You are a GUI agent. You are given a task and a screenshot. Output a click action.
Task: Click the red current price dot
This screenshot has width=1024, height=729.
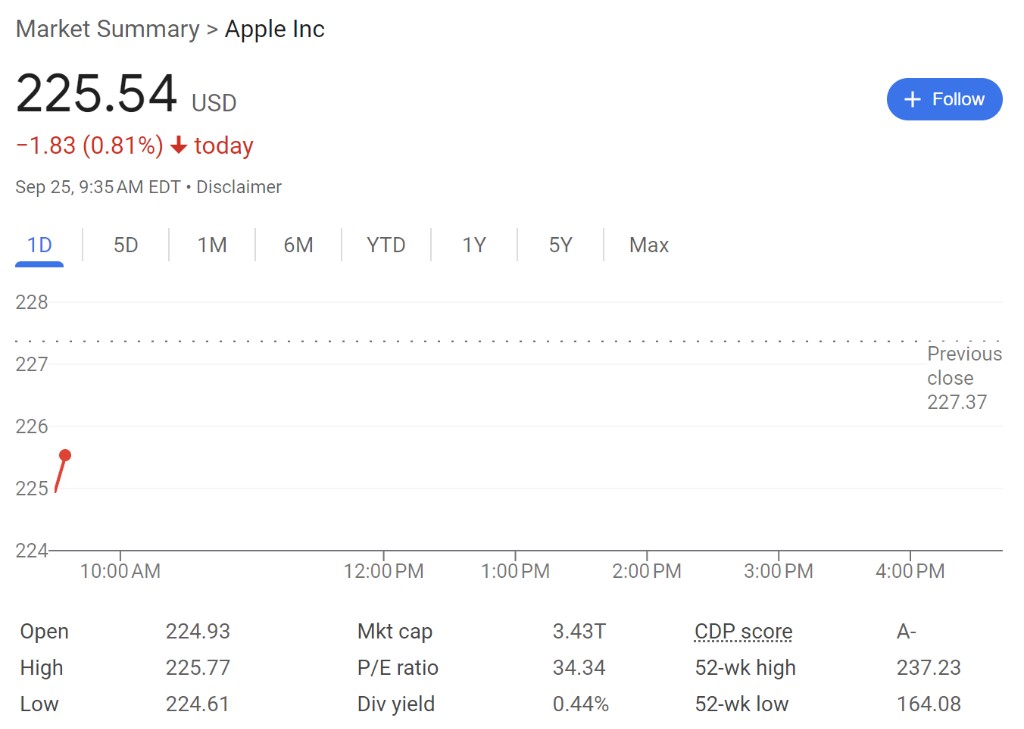[65, 455]
